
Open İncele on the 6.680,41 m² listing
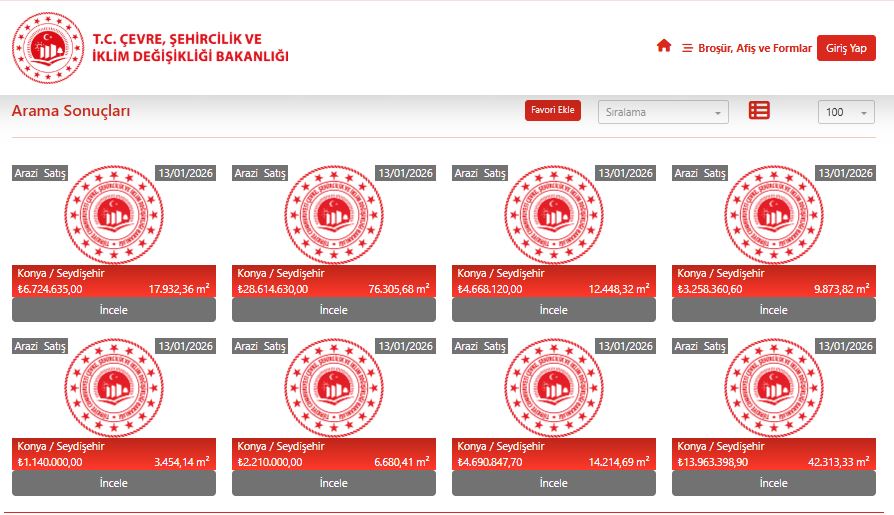point(334,483)
